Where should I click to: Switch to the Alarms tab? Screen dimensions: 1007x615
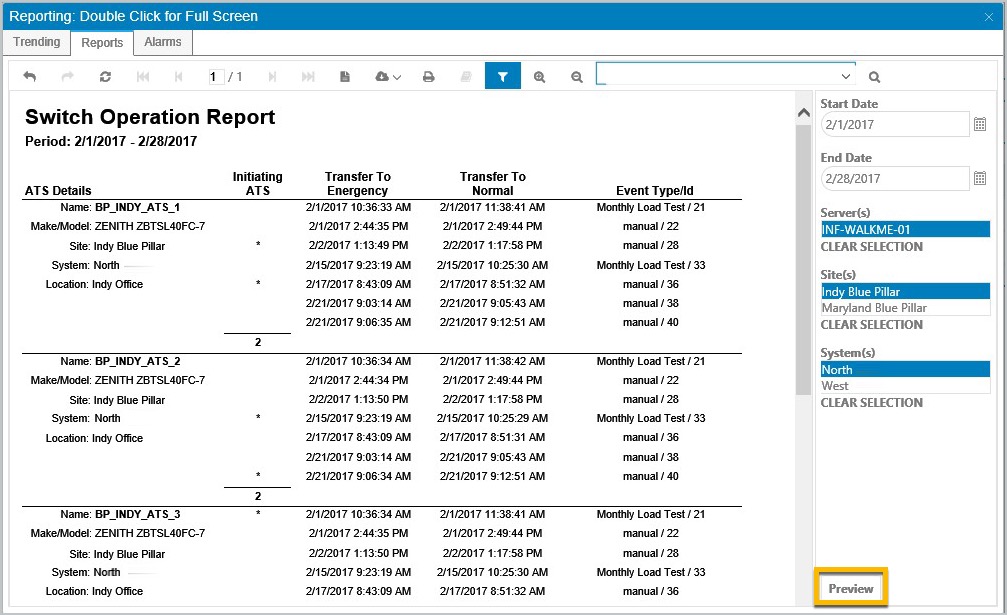point(162,42)
